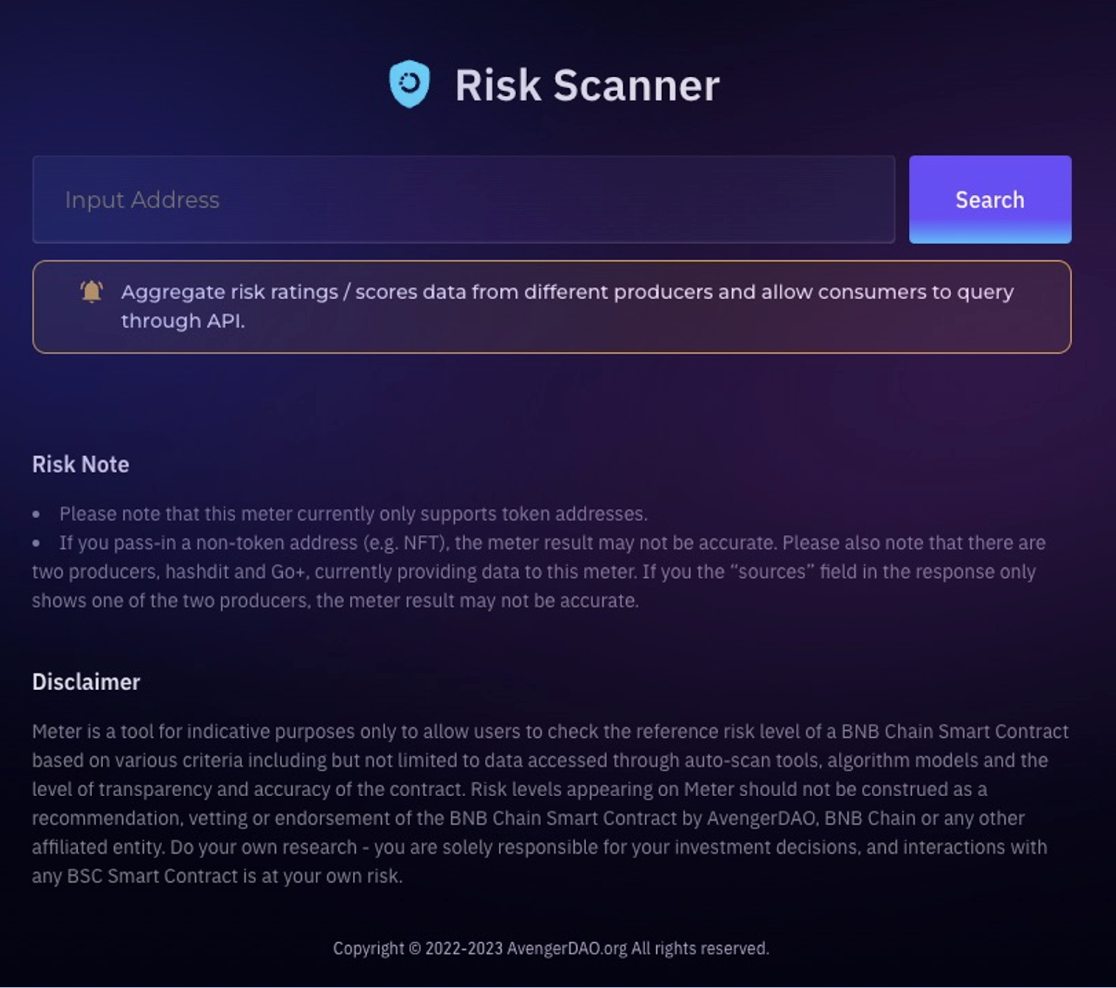1116x988 pixels.
Task: Click the purple Search button
Action: (x=988, y=199)
